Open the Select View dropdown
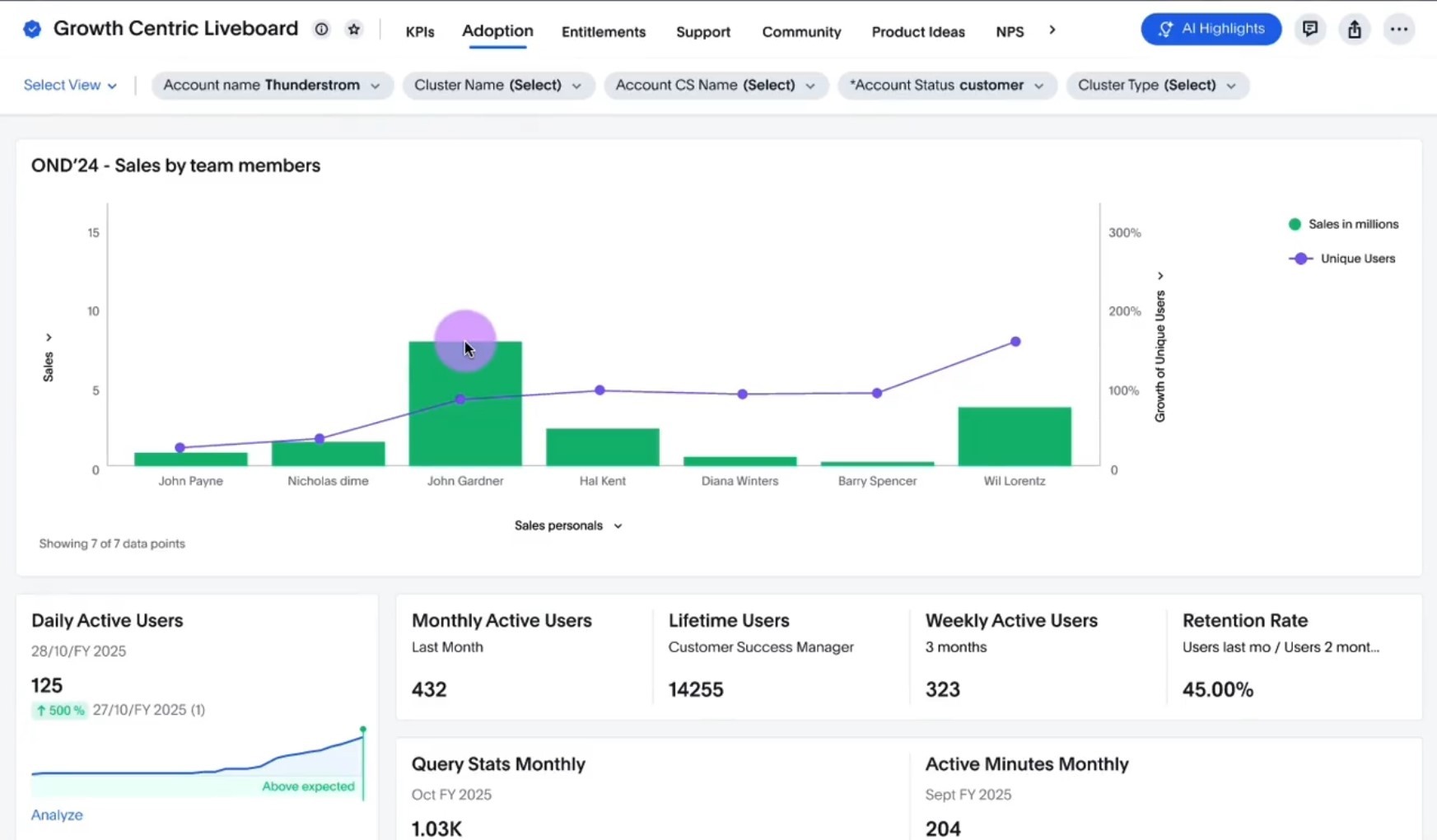 pyautogui.click(x=70, y=85)
